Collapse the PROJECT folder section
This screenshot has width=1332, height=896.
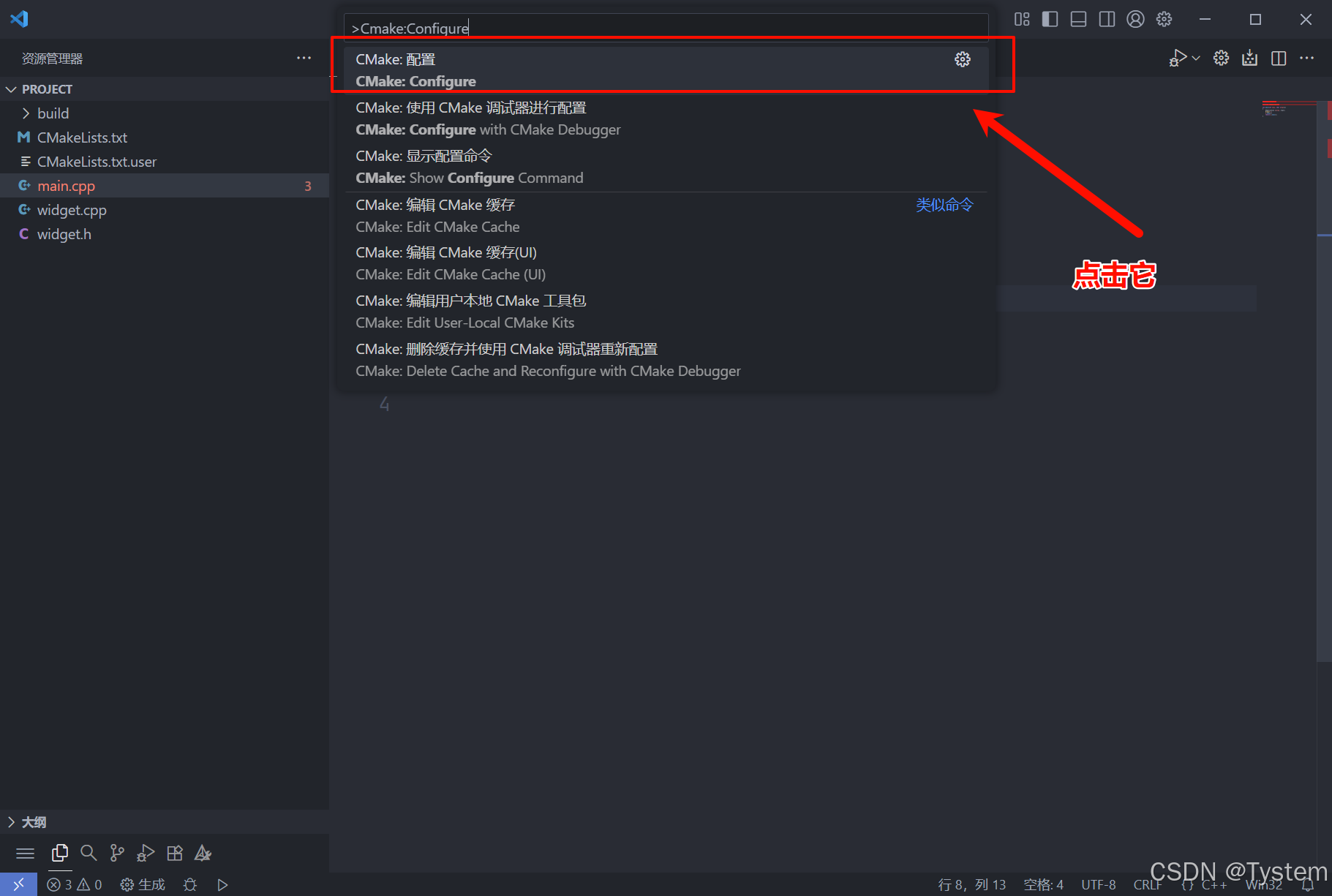pos(165,89)
